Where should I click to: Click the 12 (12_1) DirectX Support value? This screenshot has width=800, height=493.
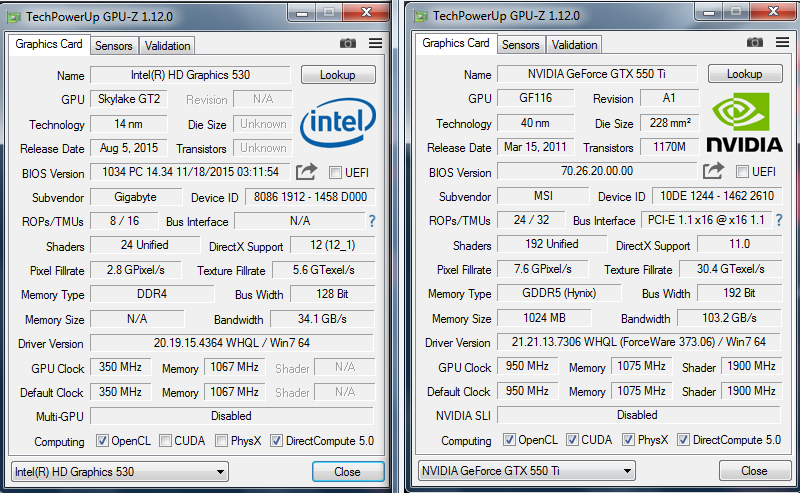pyautogui.click(x=333, y=245)
